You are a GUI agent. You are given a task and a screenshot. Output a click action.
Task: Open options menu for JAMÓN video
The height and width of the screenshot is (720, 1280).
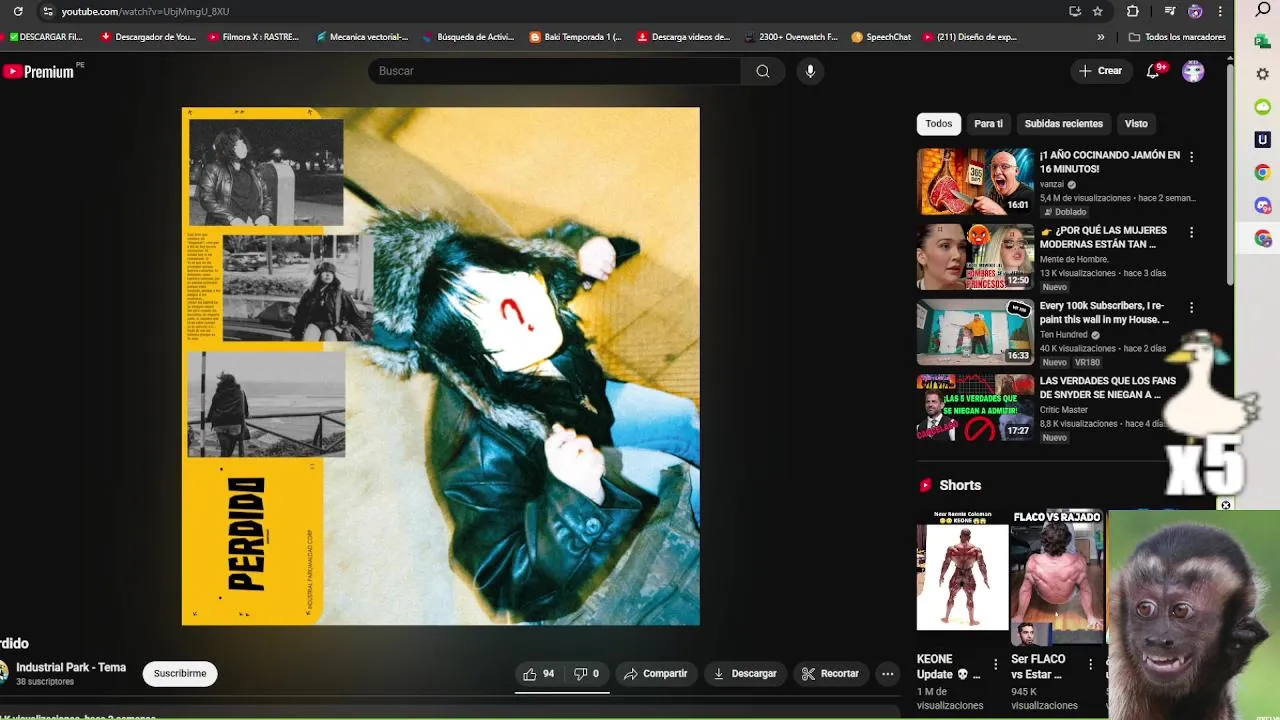(x=1191, y=157)
